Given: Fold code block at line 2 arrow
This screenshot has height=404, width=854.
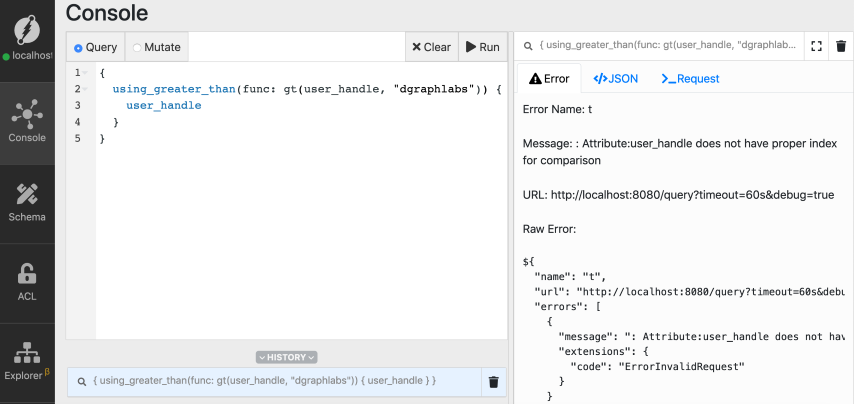Looking at the screenshot, I should (x=87, y=89).
